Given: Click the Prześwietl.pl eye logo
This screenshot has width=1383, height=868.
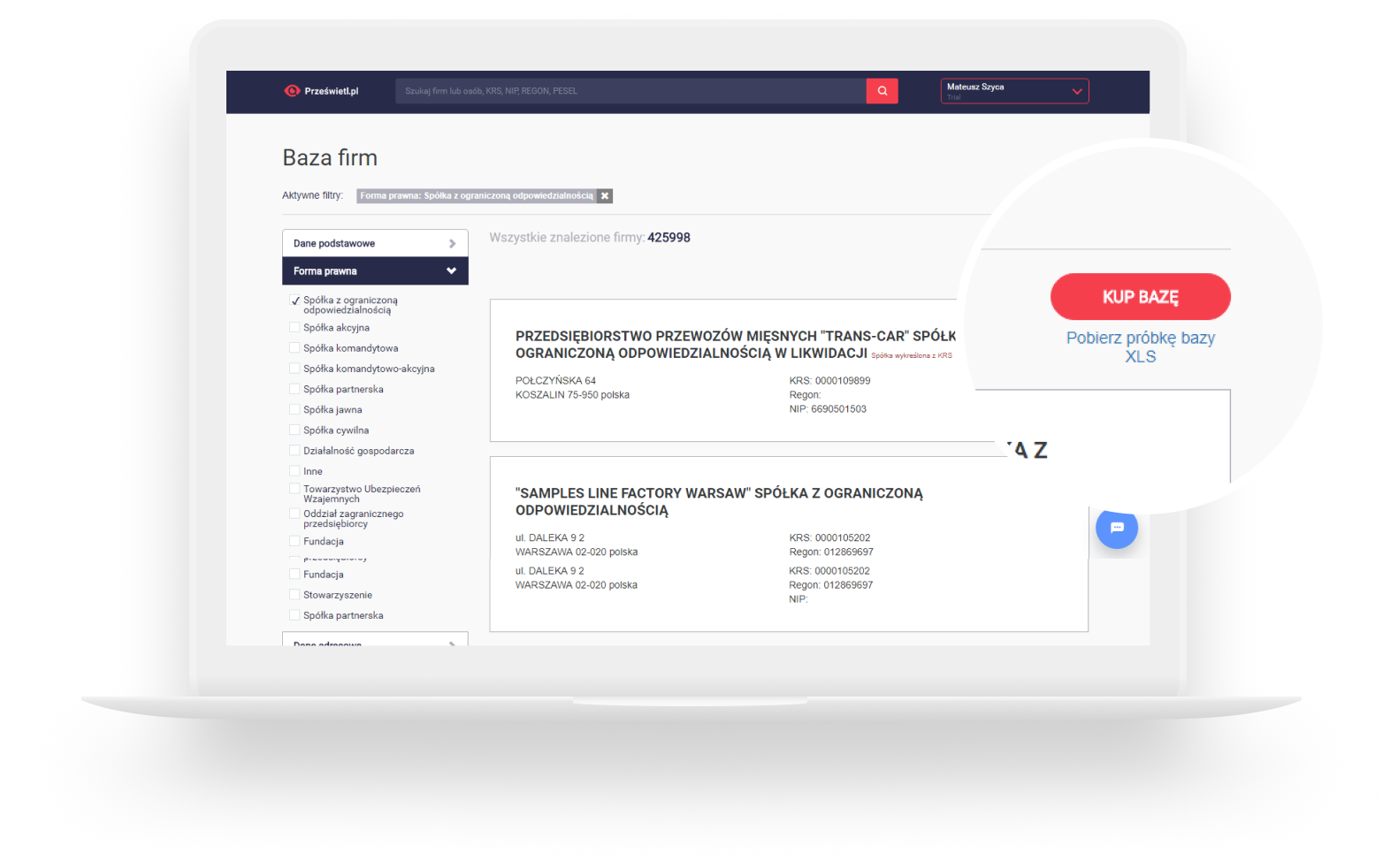Looking at the screenshot, I should click(x=292, y=91).
